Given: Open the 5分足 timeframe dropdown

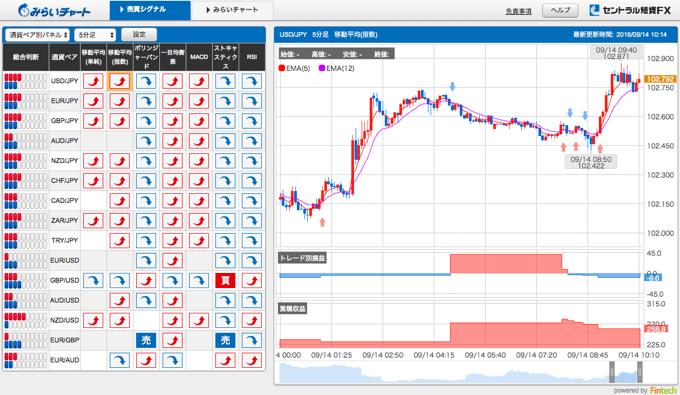Looking at the screenshot, I should (x=95, y=35).
